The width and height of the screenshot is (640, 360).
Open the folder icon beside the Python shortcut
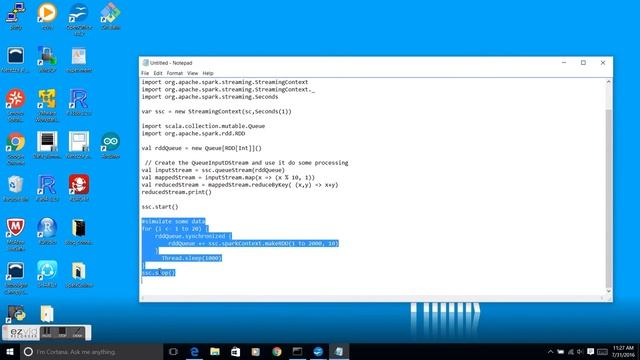coord(47,313)
